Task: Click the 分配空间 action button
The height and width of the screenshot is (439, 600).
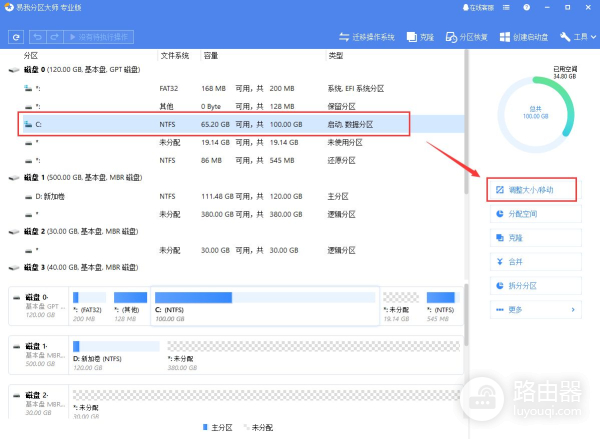Action: point(536,214)
